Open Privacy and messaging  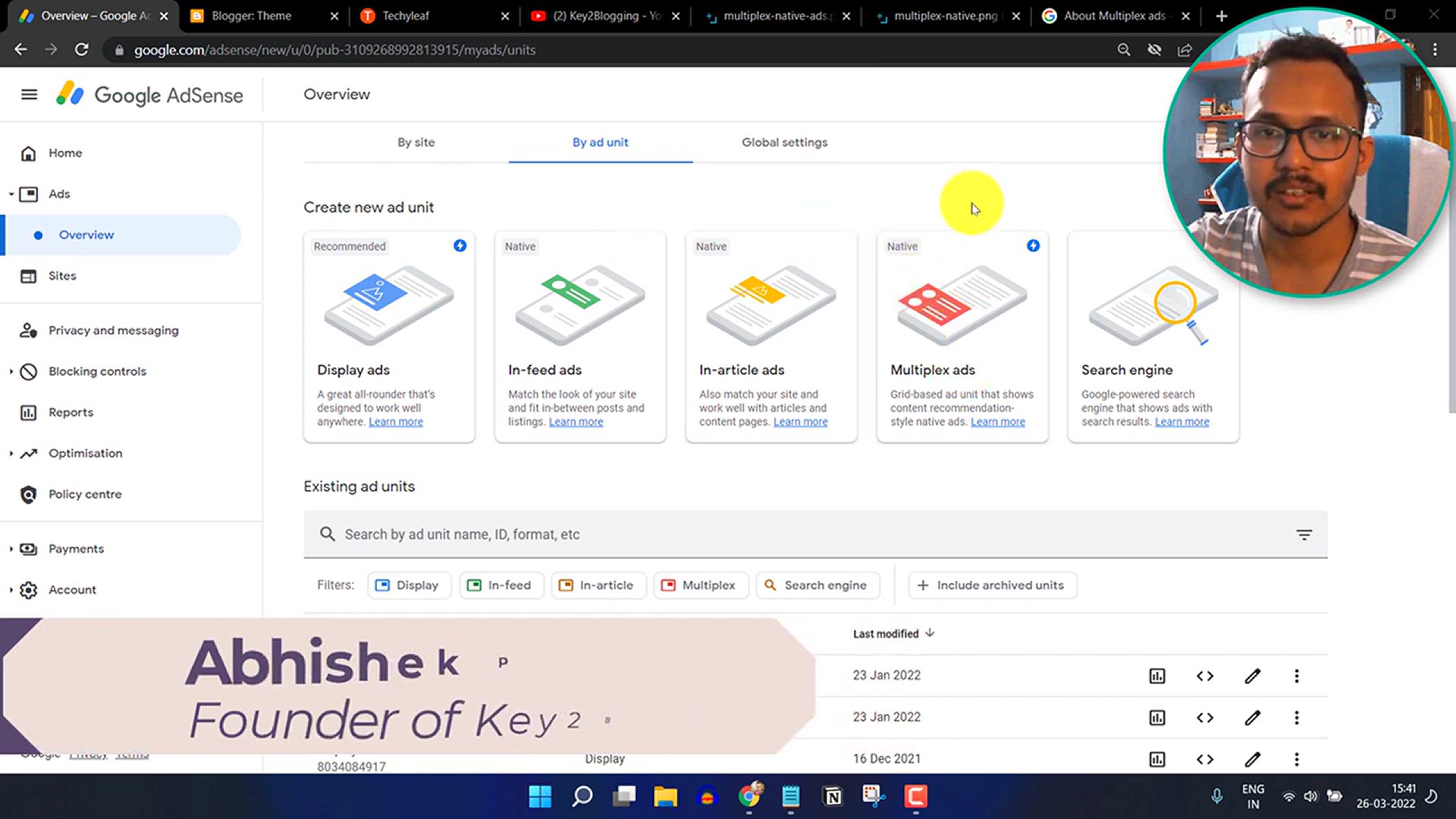click(114, 331)
